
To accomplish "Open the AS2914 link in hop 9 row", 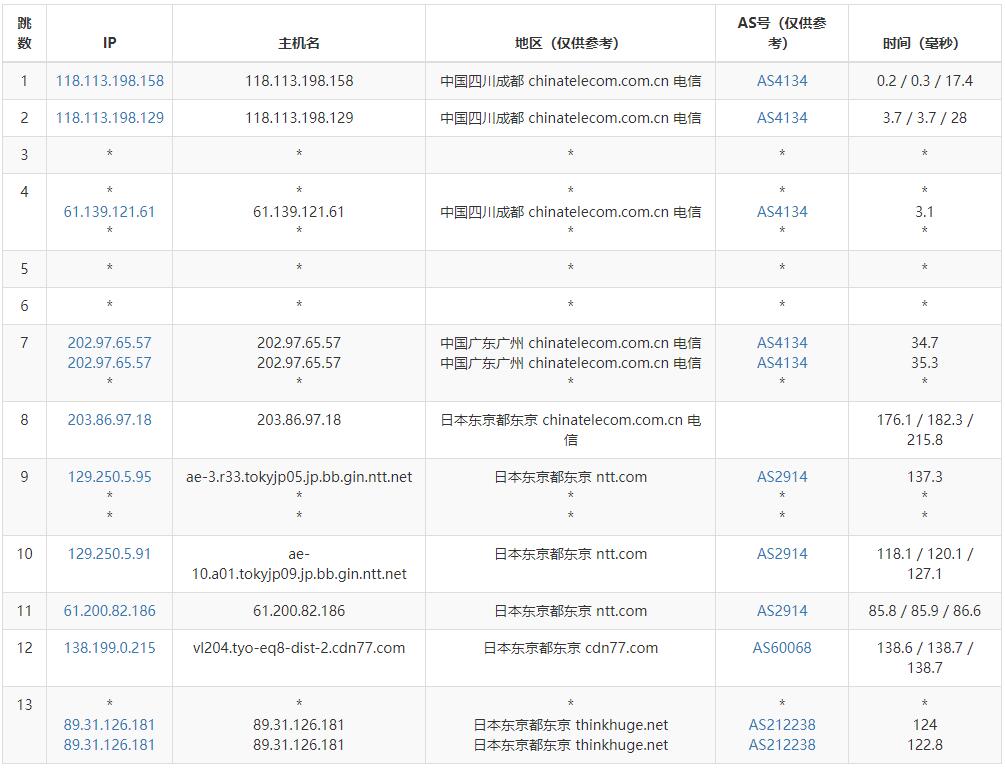I will (x=782, y=477).
